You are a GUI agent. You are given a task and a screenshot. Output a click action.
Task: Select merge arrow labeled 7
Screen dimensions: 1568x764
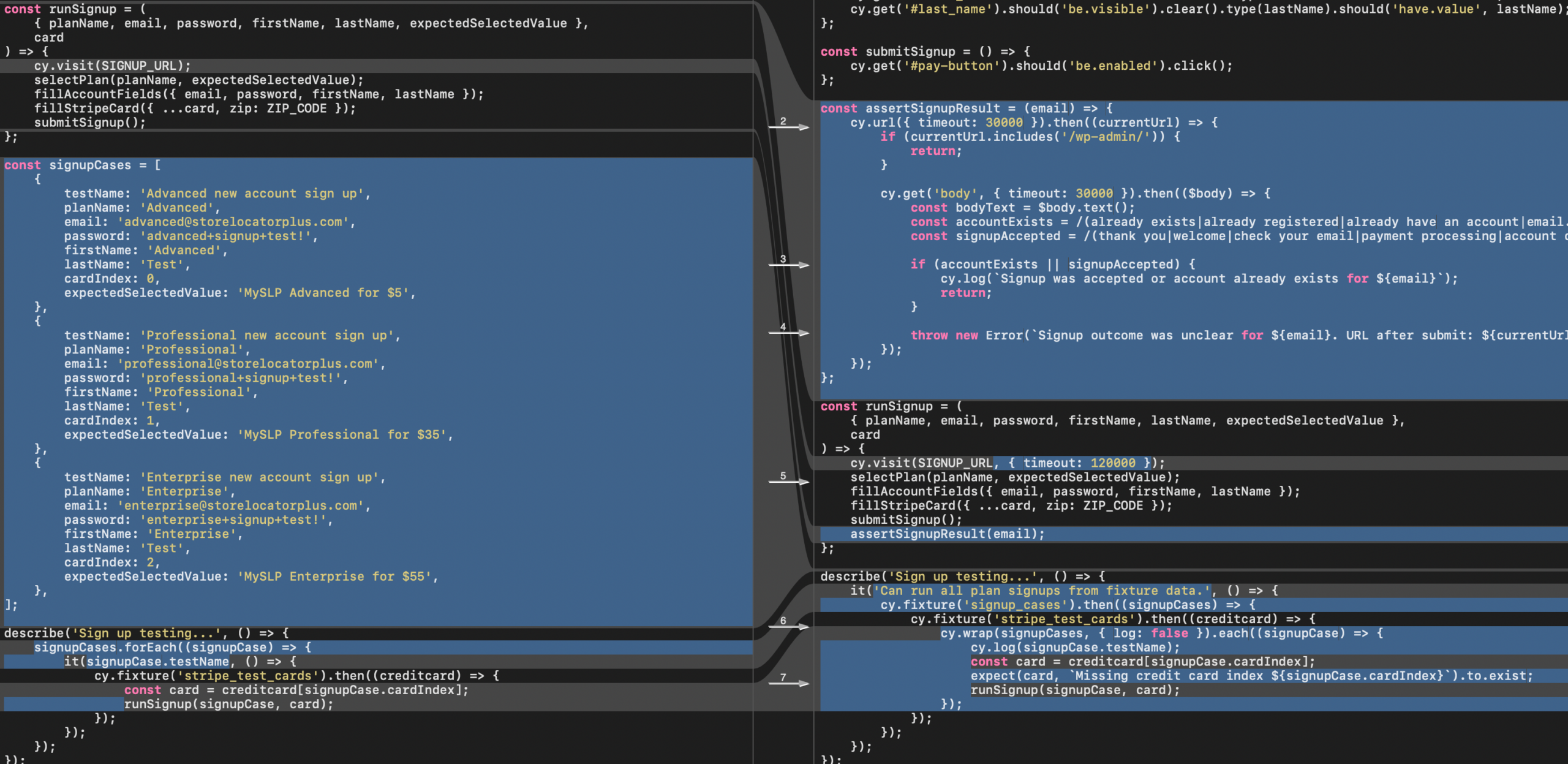(789, 683)
